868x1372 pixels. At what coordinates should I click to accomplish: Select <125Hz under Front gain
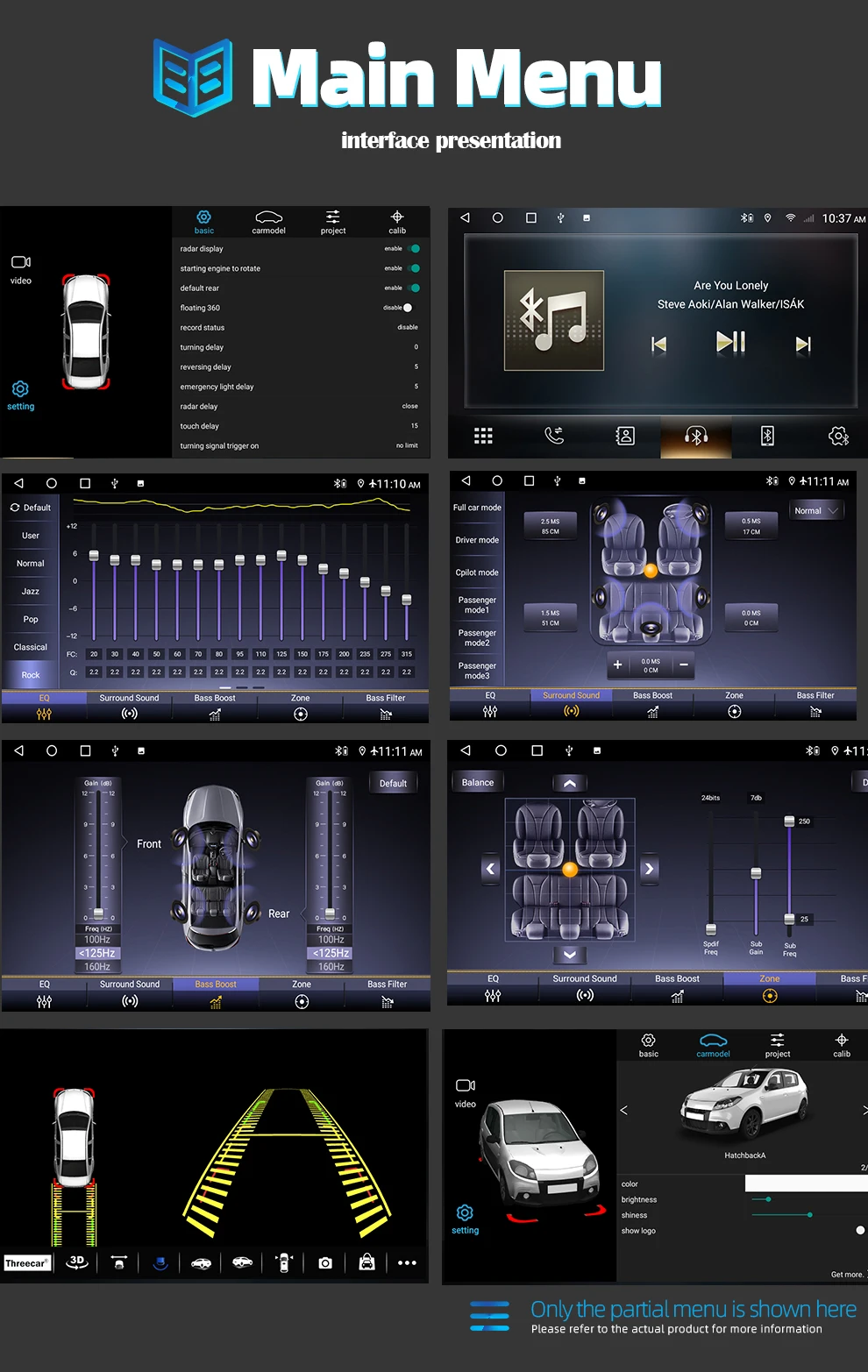(x=97, y=953)
